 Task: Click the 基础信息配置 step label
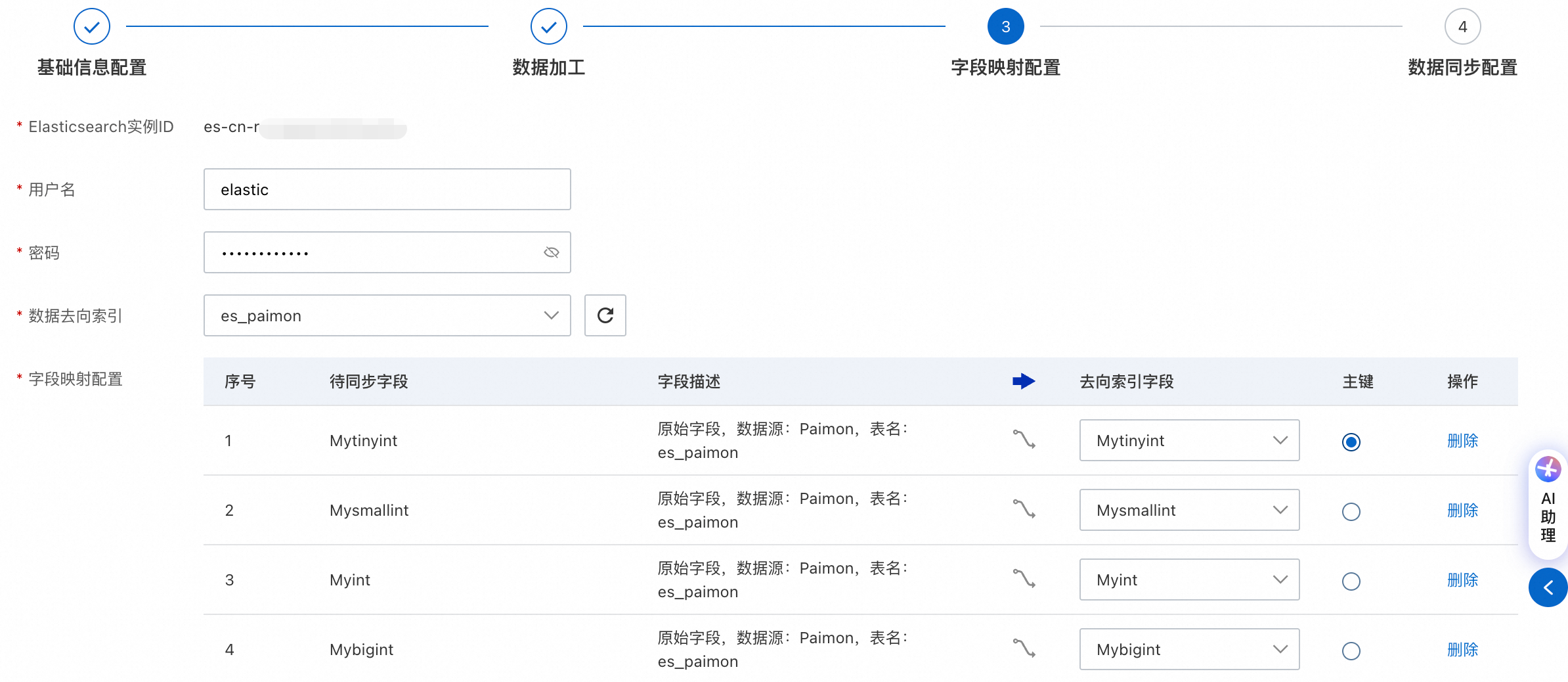tap(92, 67)
